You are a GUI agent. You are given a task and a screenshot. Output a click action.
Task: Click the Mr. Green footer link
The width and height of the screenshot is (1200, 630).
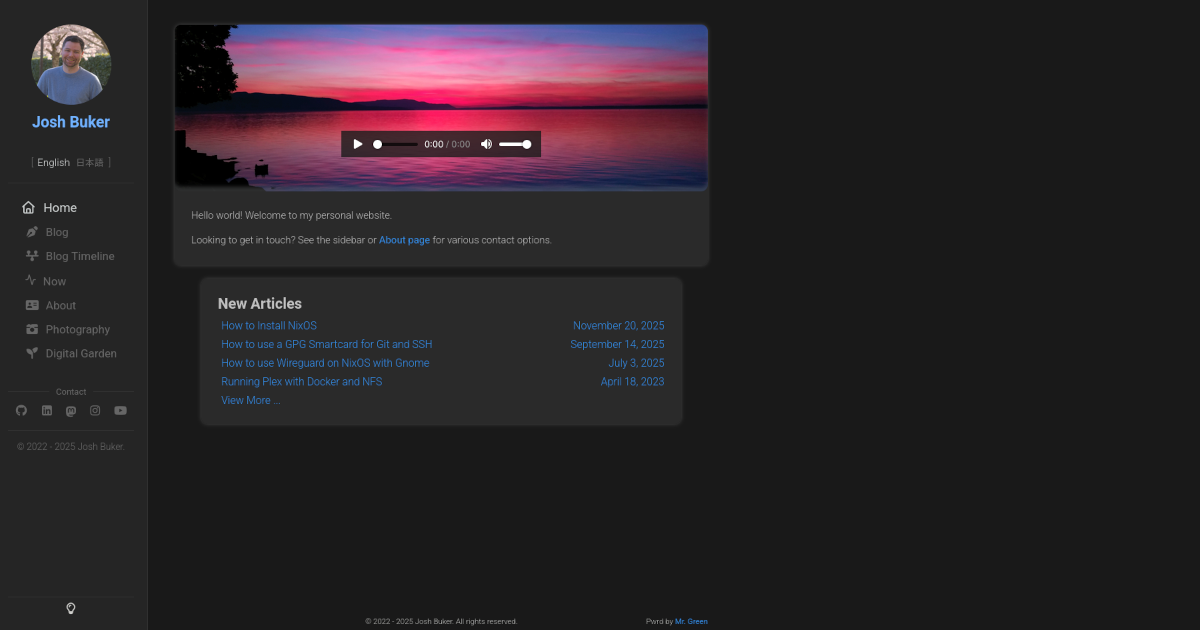click(691, 621)
